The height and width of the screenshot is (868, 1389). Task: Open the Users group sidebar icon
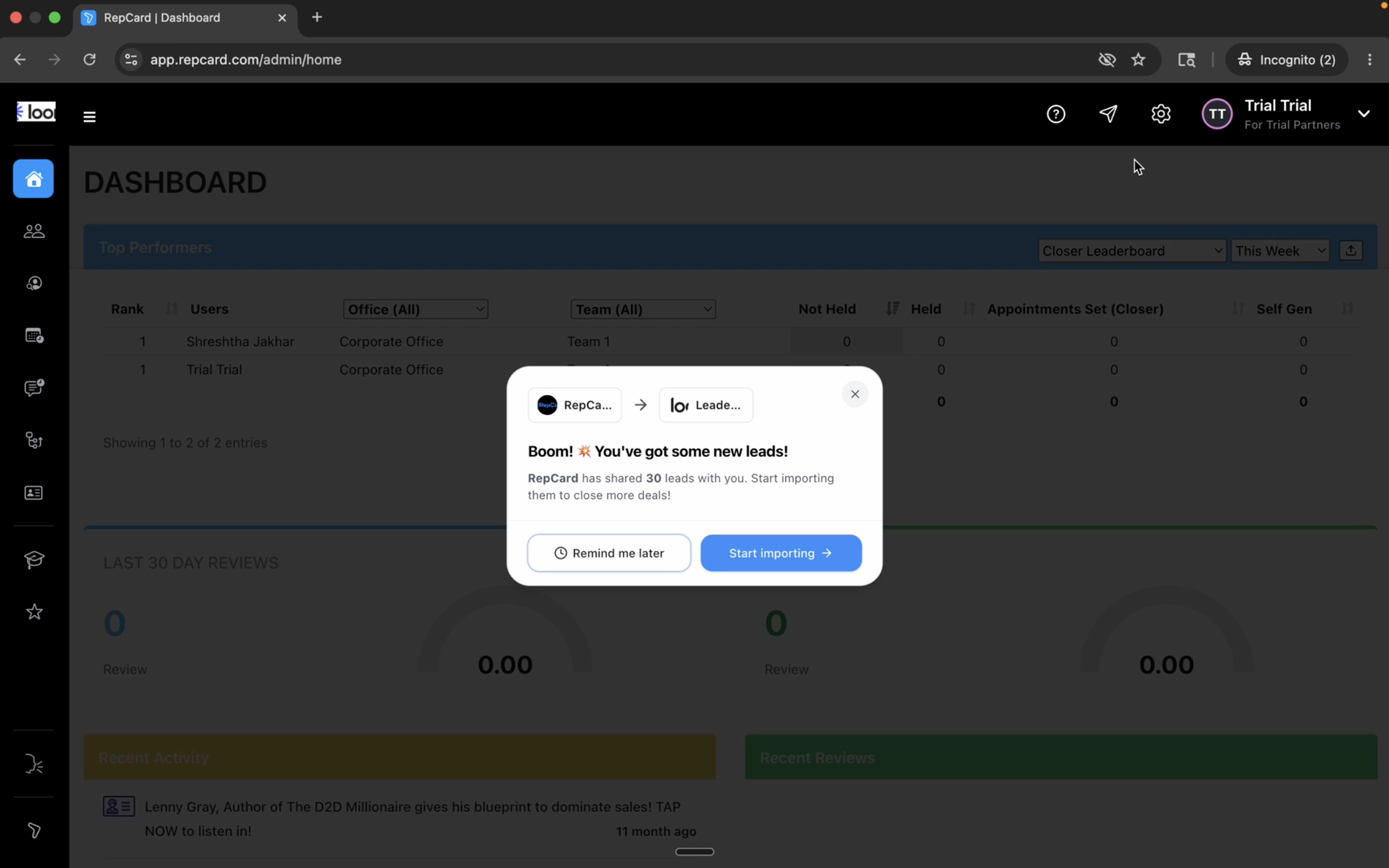(34, 231)
